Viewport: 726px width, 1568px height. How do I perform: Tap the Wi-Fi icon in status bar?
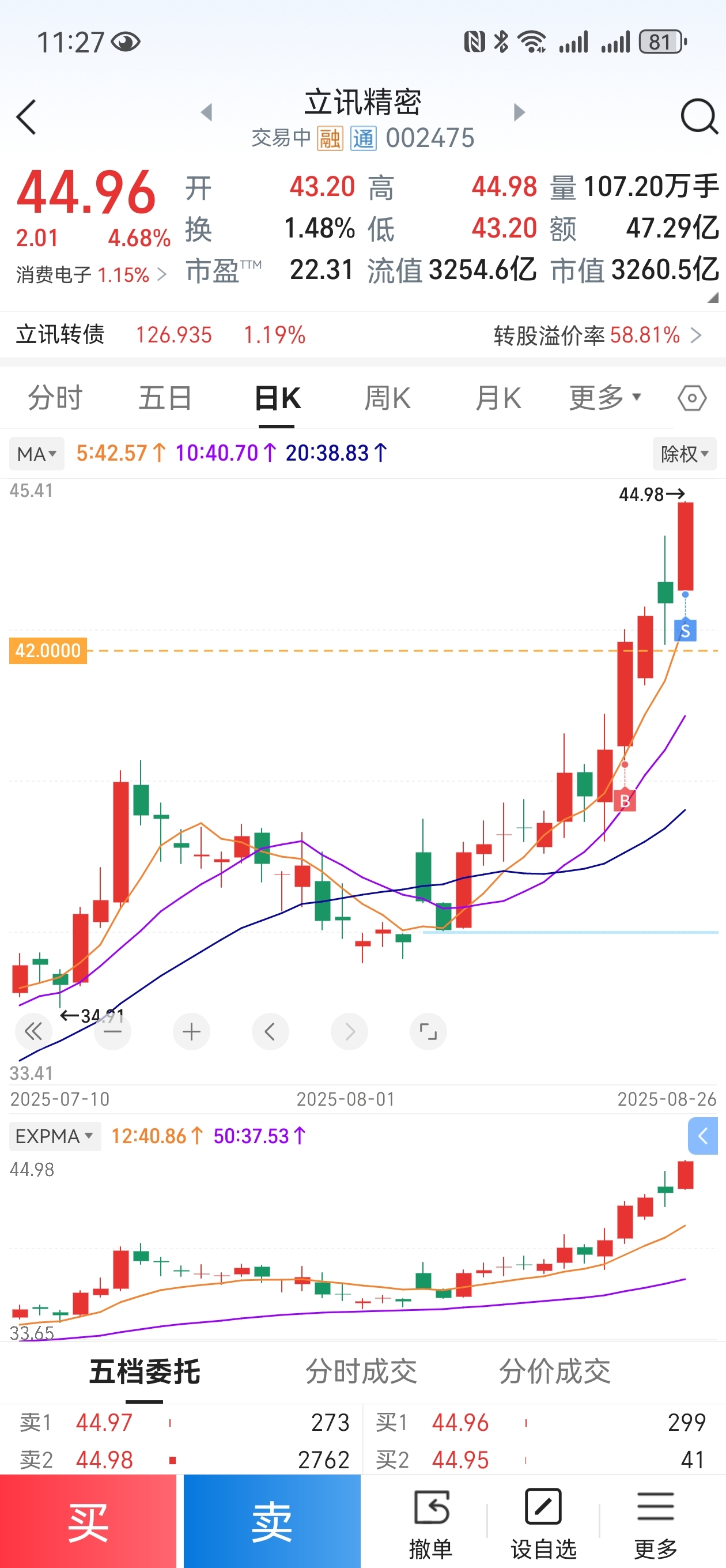[x=531, y=42]
